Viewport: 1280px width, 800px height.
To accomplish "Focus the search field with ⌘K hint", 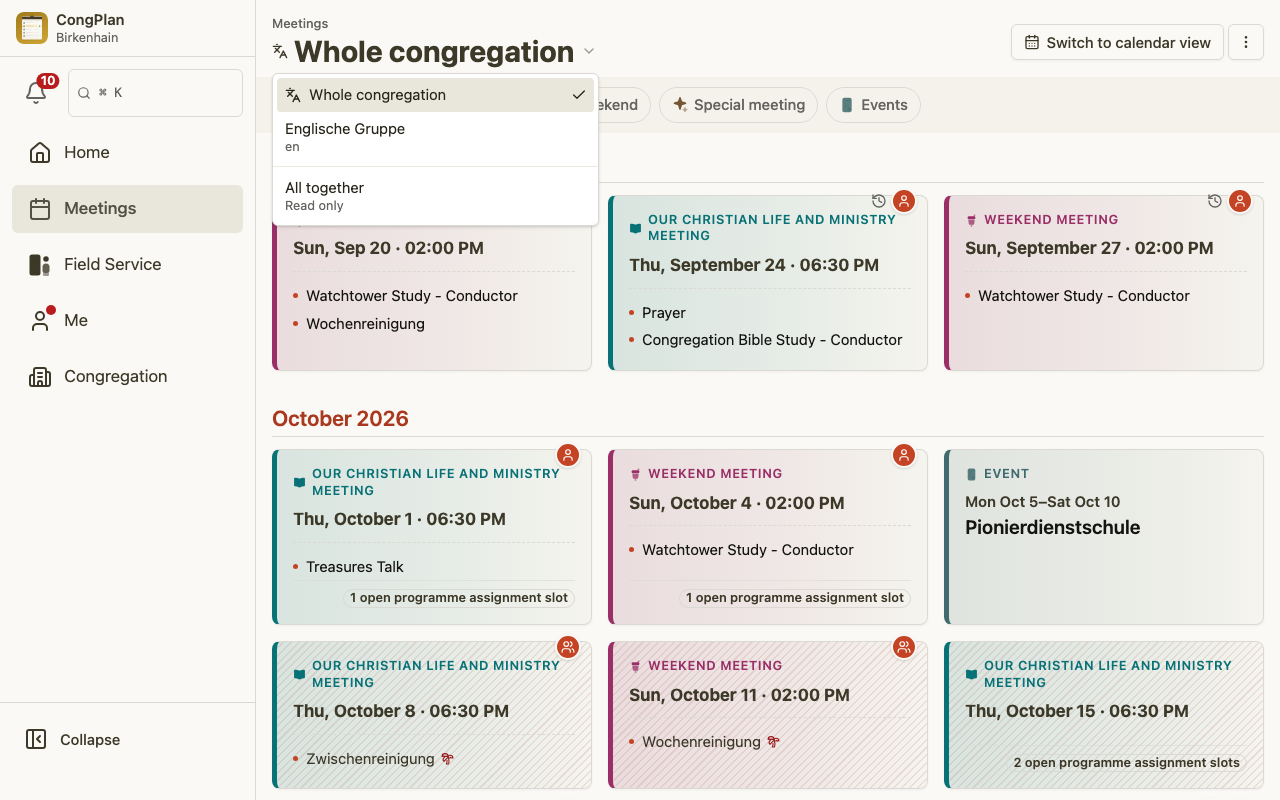I will [155, 93].
